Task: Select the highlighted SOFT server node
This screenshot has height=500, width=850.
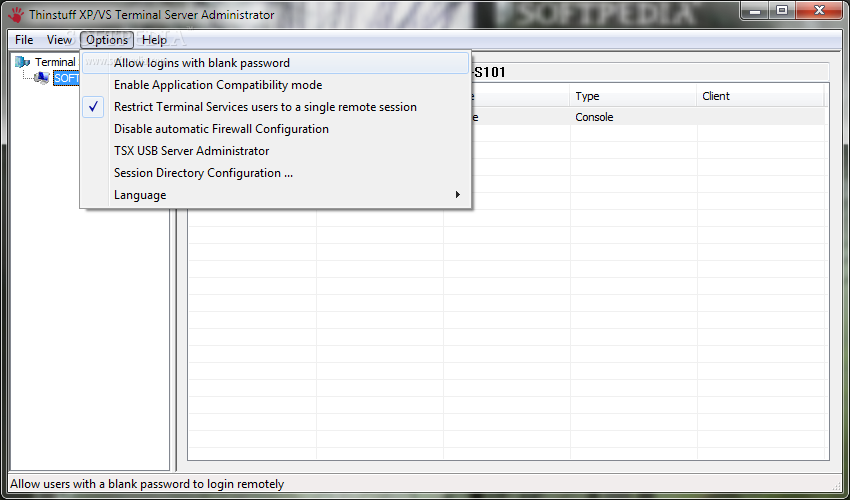Action: [66, 78]
